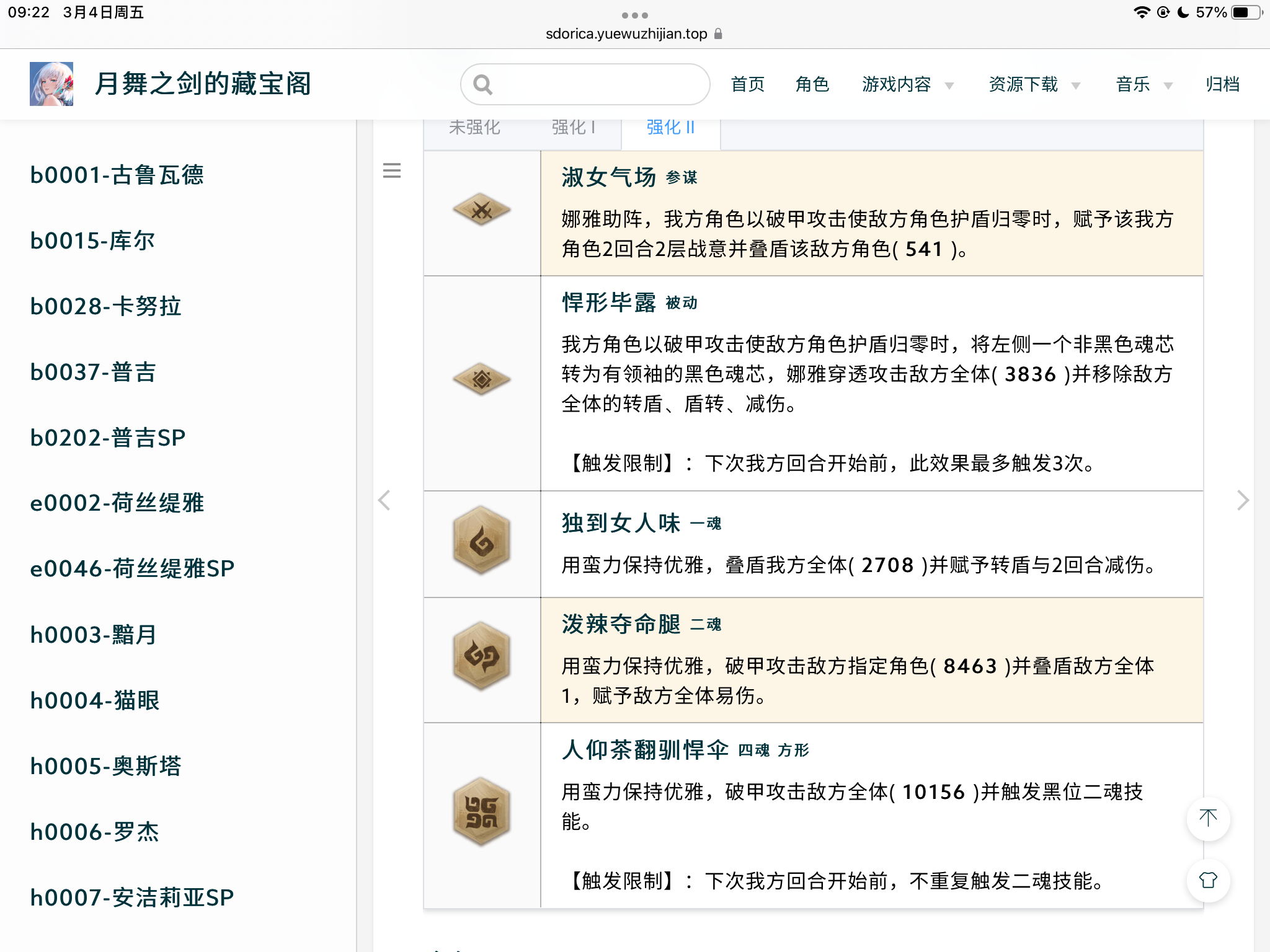Focus the site search input field
Viewport: 1270px width, 952px height.
585,84
